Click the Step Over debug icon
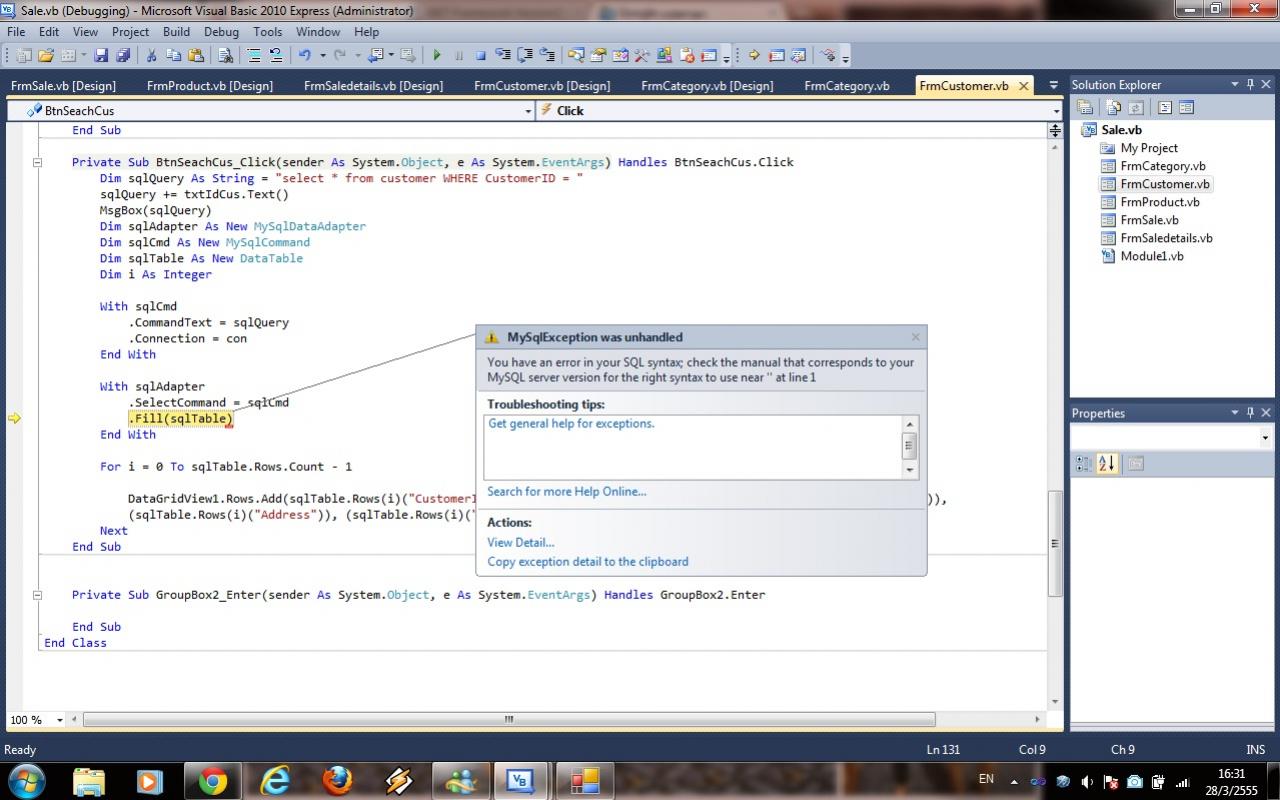 point(526,56)
